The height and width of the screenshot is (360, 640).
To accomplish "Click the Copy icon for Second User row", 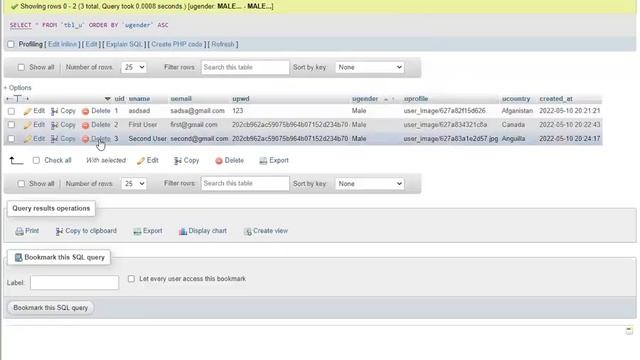I will pos(54,139).
